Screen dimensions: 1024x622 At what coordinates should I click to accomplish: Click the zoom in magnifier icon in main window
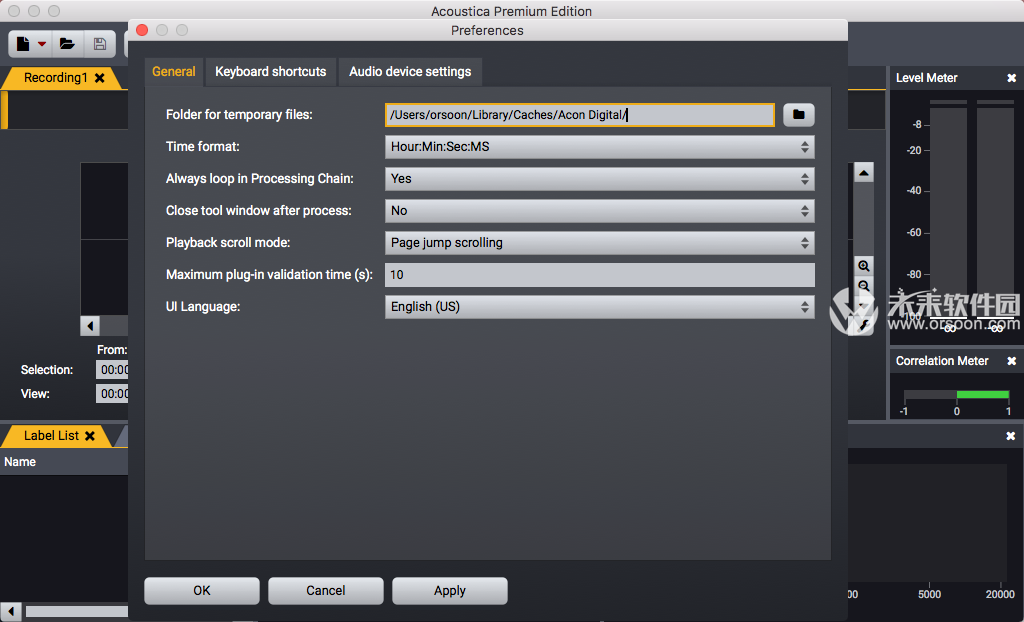tap(864, 266)
